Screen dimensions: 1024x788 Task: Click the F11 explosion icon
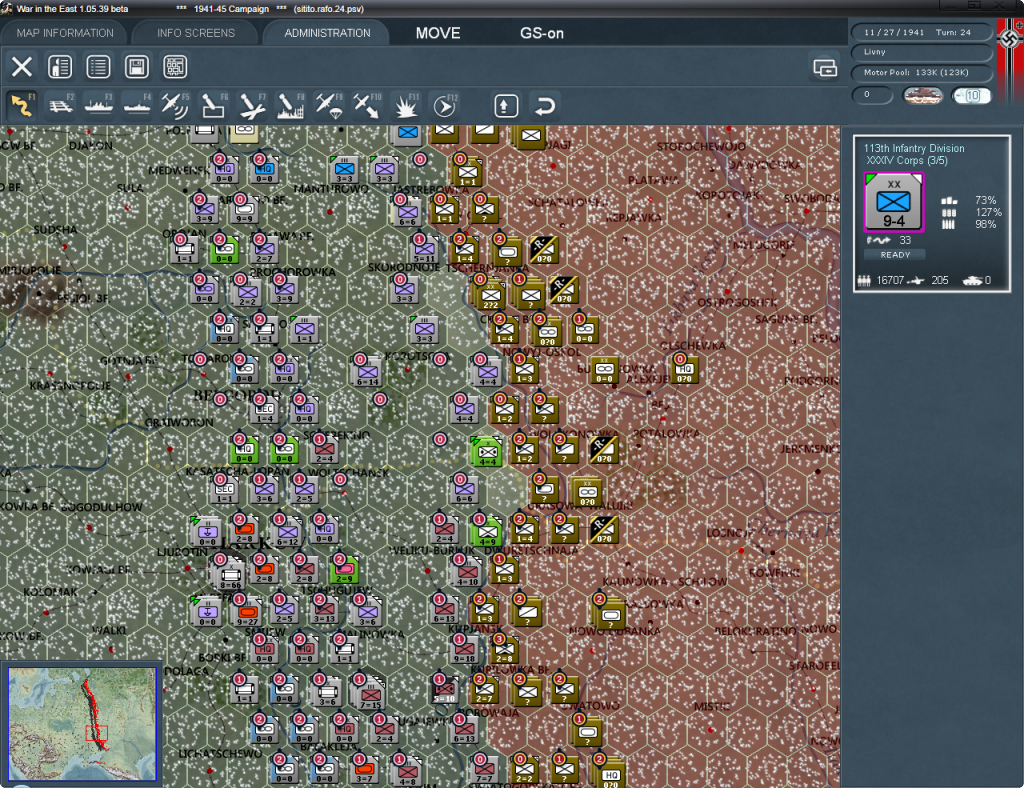[x=405, y=105]
